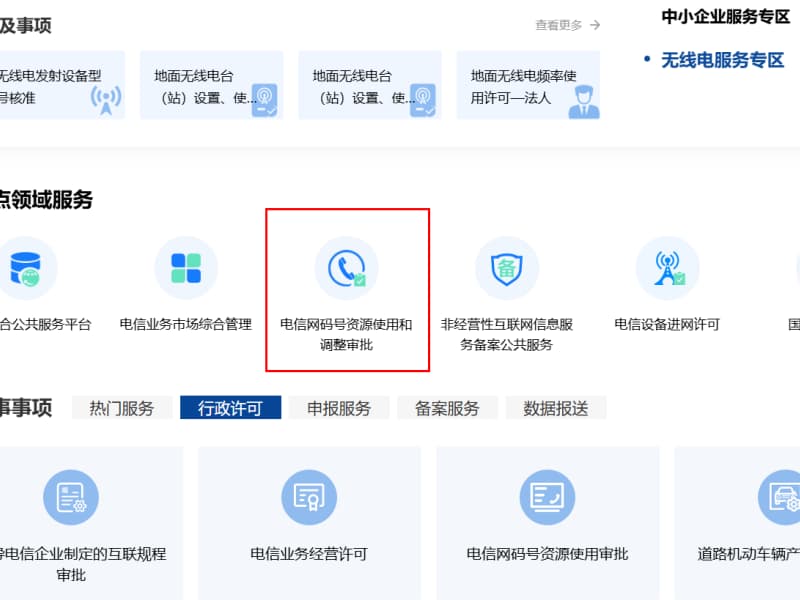Click the 电信网码号资源使用和调整审批 phone icon
The height and width of the screenshot is (600, 800).
coord(346,268)
